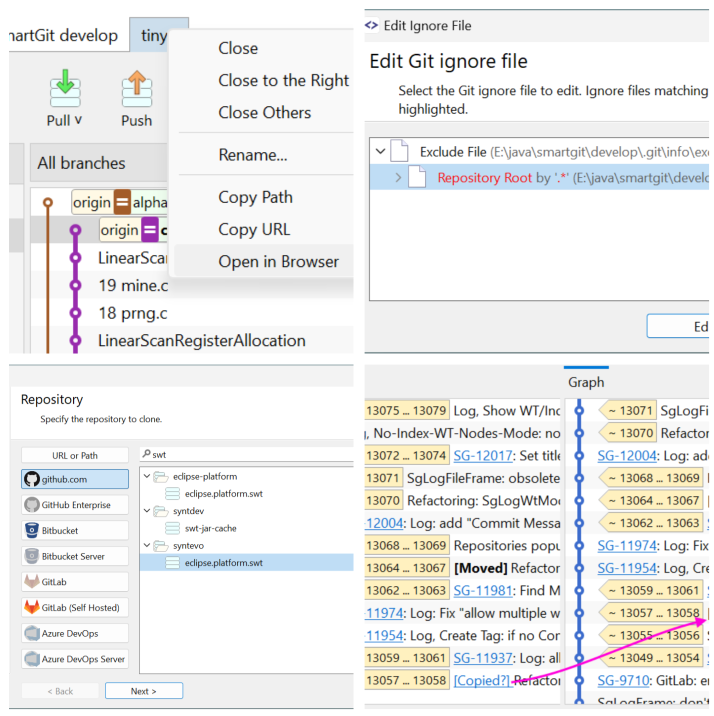Click the eclipse-platform folder icon
The height and width of the screenshot is (716, 714).
pyautogui.click(x=161, y=477)
